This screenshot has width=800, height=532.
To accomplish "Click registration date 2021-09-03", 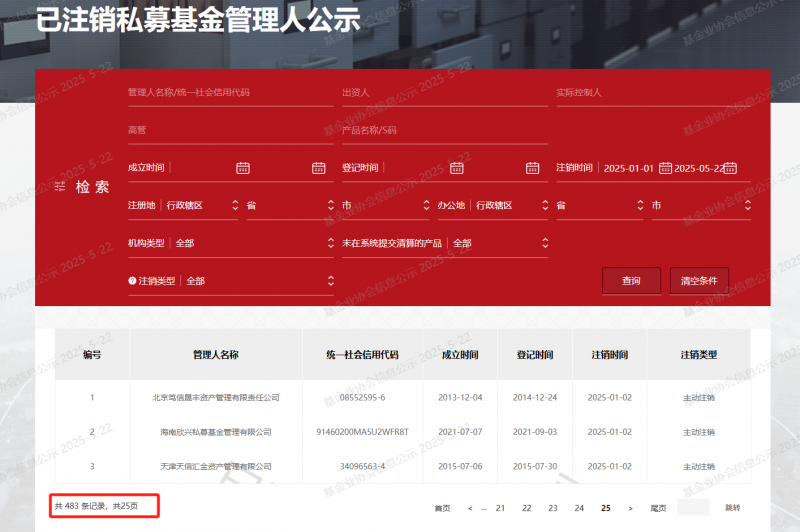I will (x=535, y=432).
